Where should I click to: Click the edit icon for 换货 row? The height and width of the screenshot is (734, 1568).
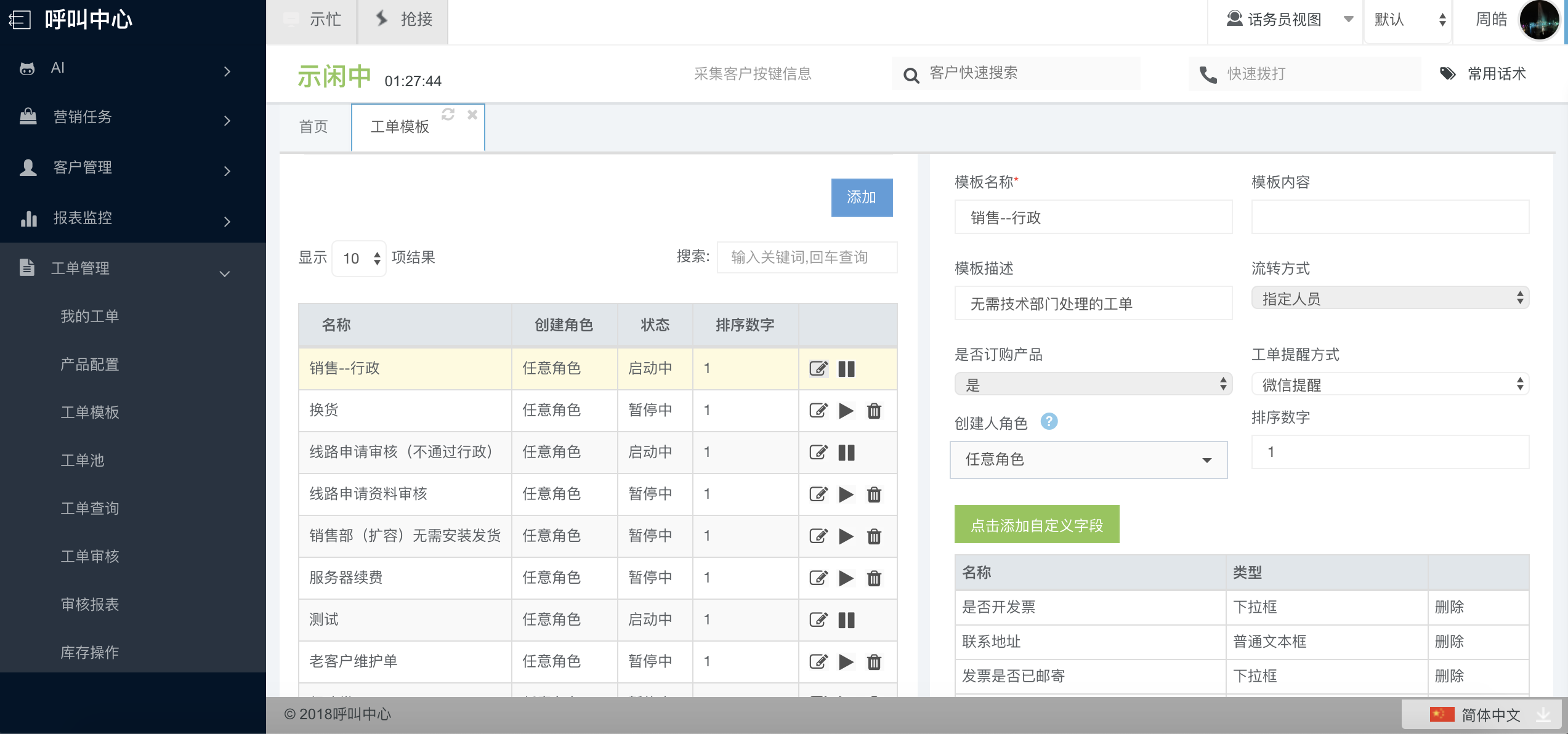tap(818, 411)
